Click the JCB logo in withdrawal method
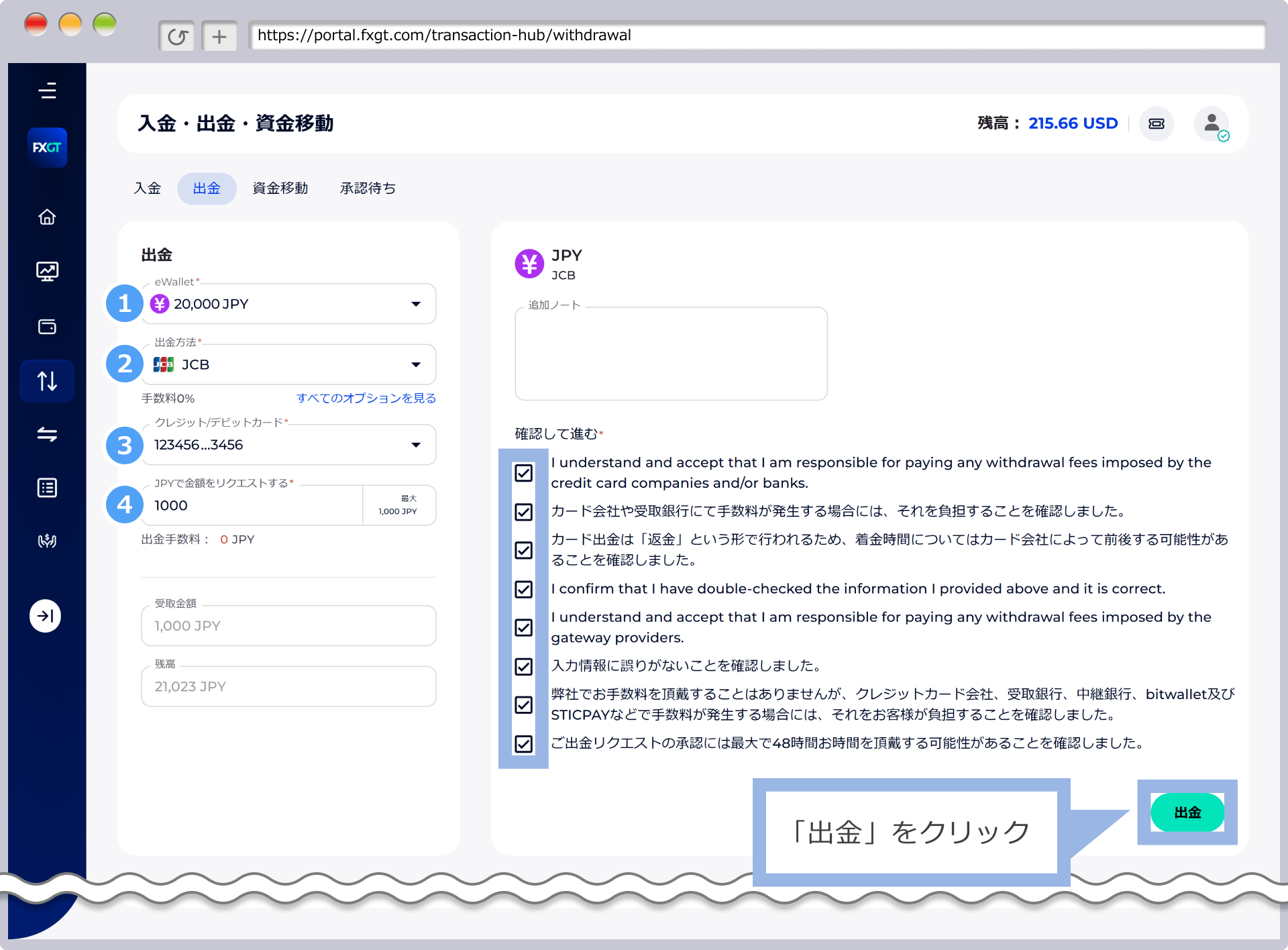The width and height of the screenshot is (1288, 950). pos(164,364)
